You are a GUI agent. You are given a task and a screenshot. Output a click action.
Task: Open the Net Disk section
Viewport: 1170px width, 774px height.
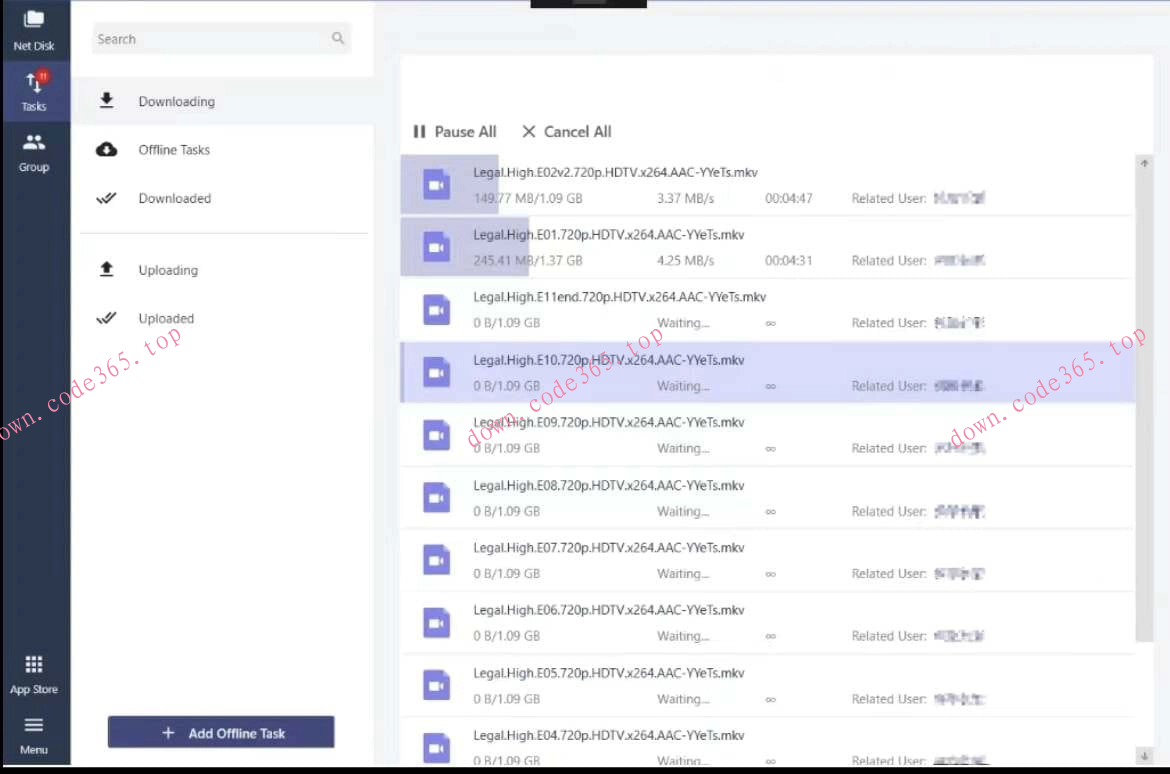click(34, 30)
